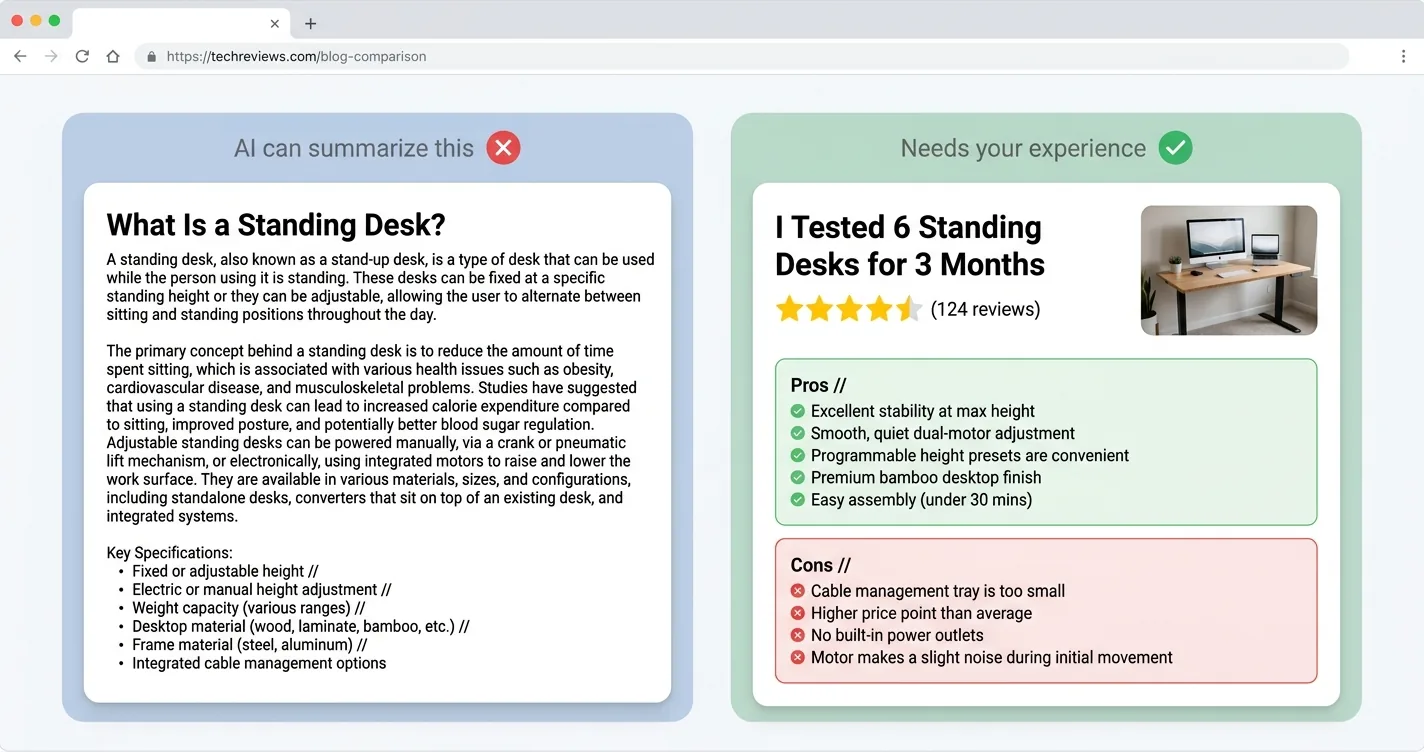Click the X icon by 'Higher price point than average'
This screenshot has width=1424, height=752.
pyautogui.click(x=797, y=613)
